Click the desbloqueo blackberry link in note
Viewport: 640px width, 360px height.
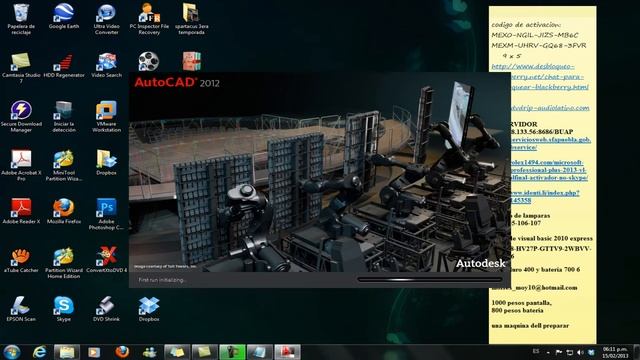click(540, 77)
